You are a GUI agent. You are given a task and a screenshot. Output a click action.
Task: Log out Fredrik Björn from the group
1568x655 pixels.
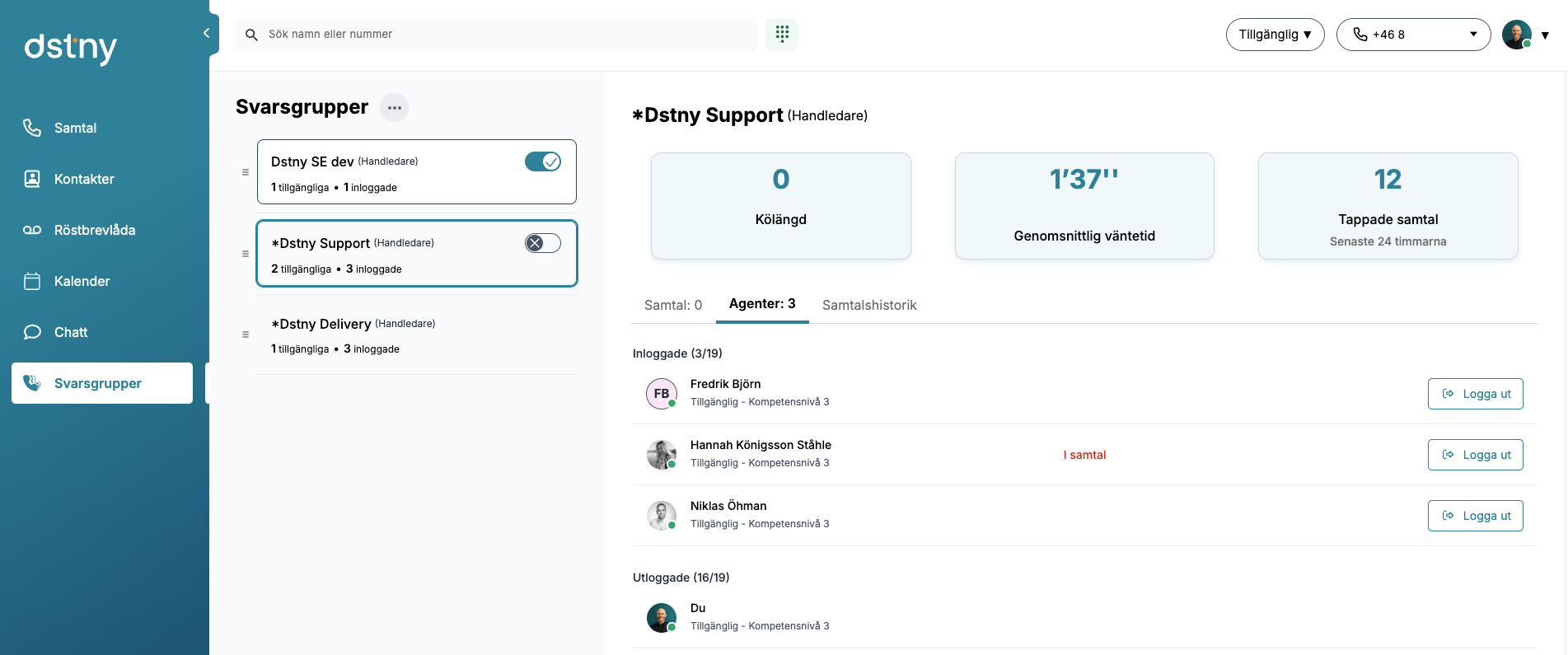1475,394
